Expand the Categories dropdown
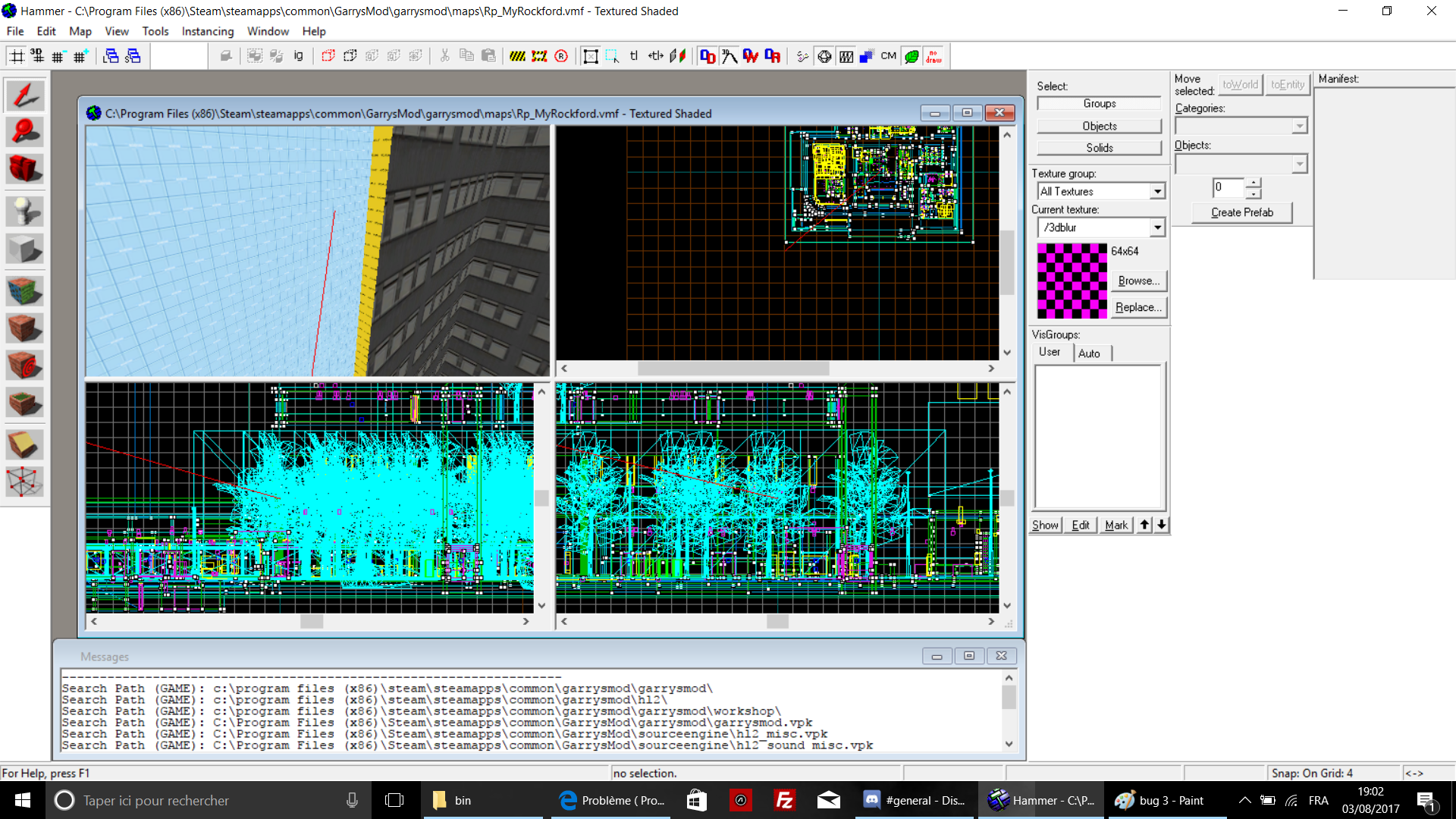 tap(1300, 126)
